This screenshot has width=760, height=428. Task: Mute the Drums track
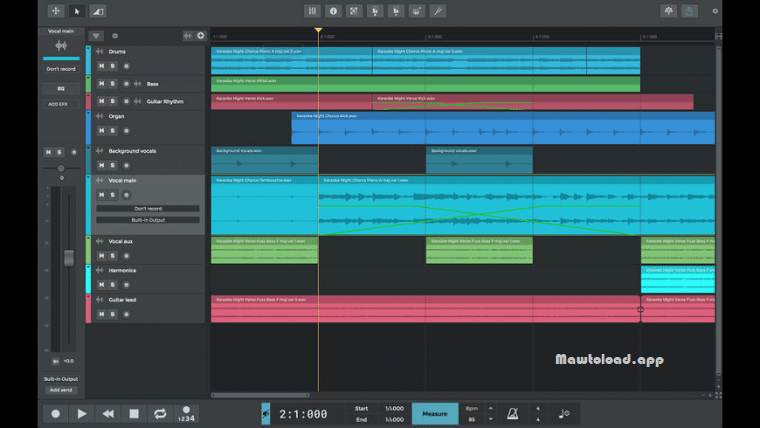[101, 66]
